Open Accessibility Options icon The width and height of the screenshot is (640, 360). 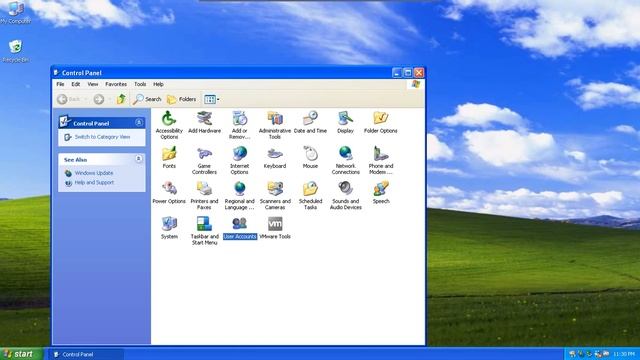click(x=169, y=124)
